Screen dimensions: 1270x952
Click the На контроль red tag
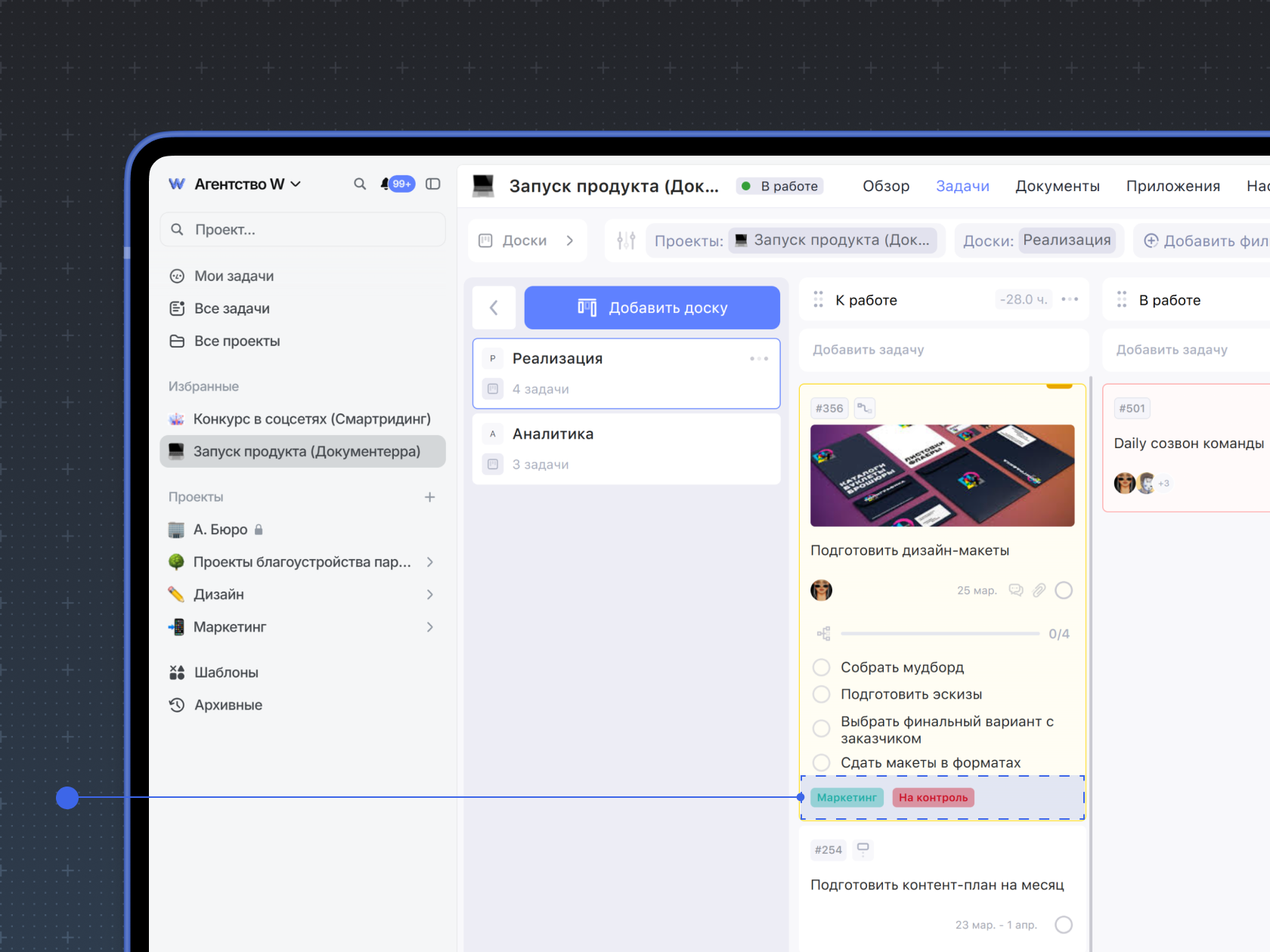tap(933, 798)
